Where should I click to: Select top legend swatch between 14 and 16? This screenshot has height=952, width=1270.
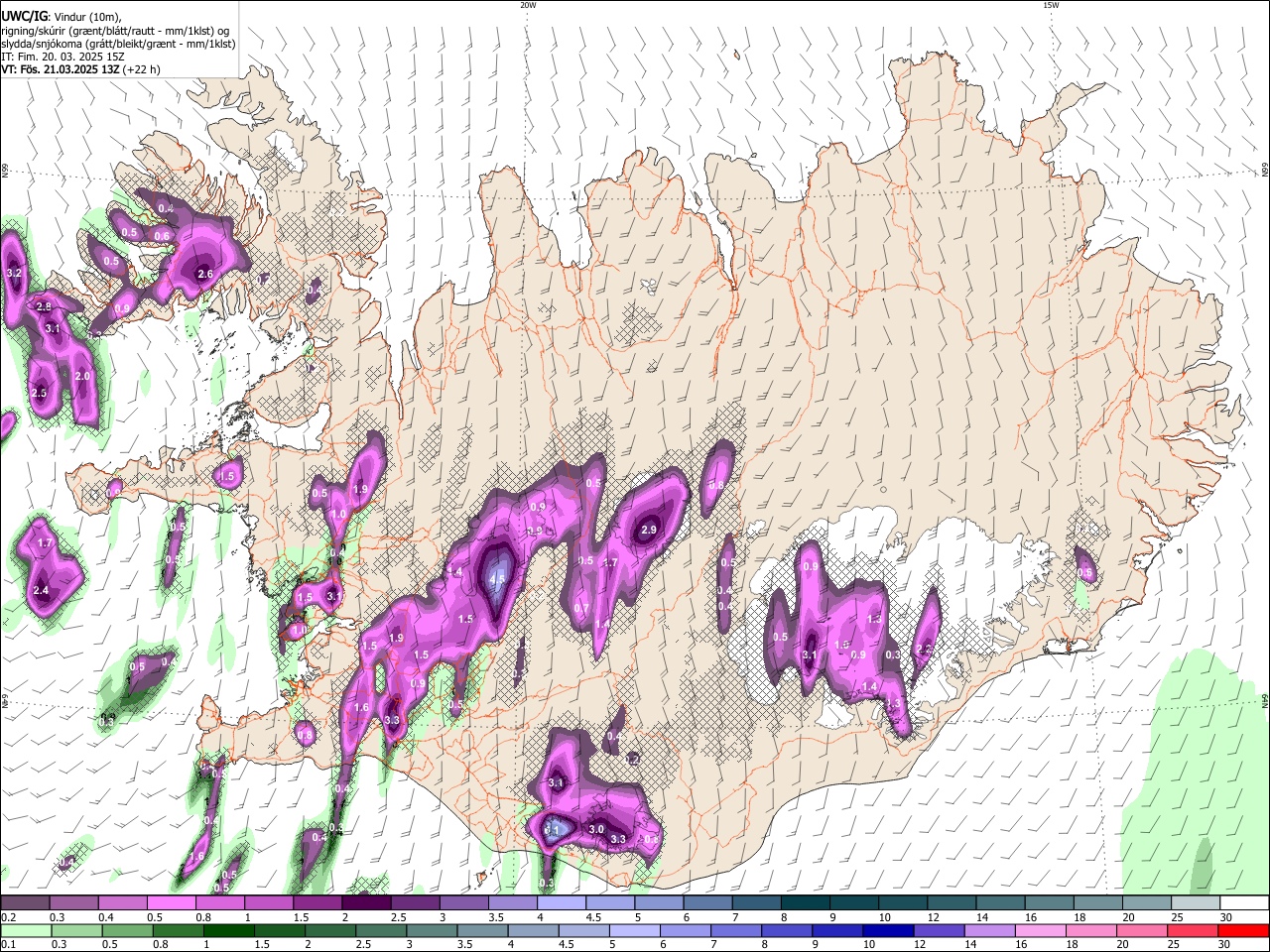[999, 903]
